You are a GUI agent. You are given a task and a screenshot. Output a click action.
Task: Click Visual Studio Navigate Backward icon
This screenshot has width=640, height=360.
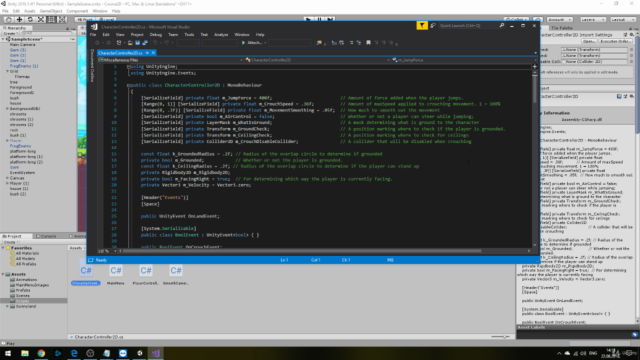click(97, 42)
